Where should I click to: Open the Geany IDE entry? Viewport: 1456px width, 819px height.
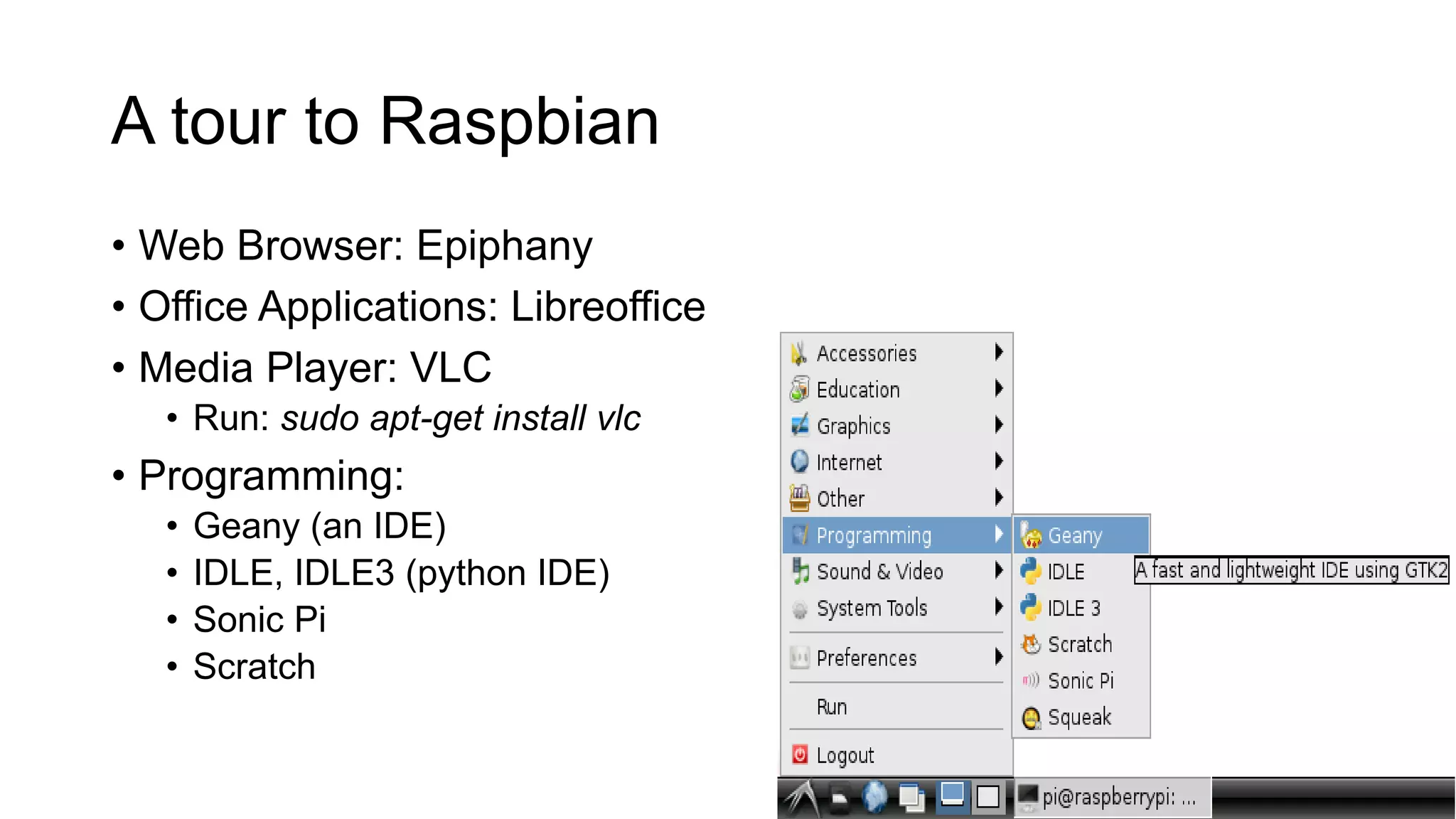coord(1075,535)
